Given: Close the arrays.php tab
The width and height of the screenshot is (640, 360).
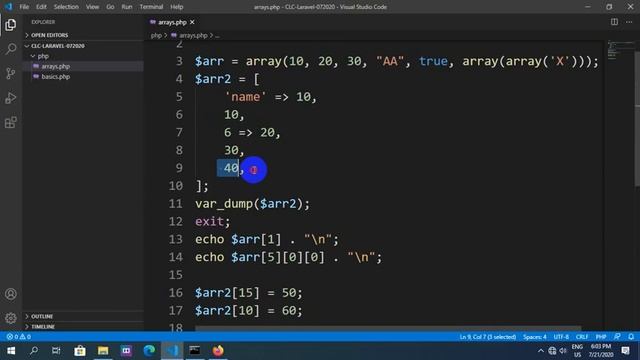Looking at the screenshot, I should click(x=192, y=22).
